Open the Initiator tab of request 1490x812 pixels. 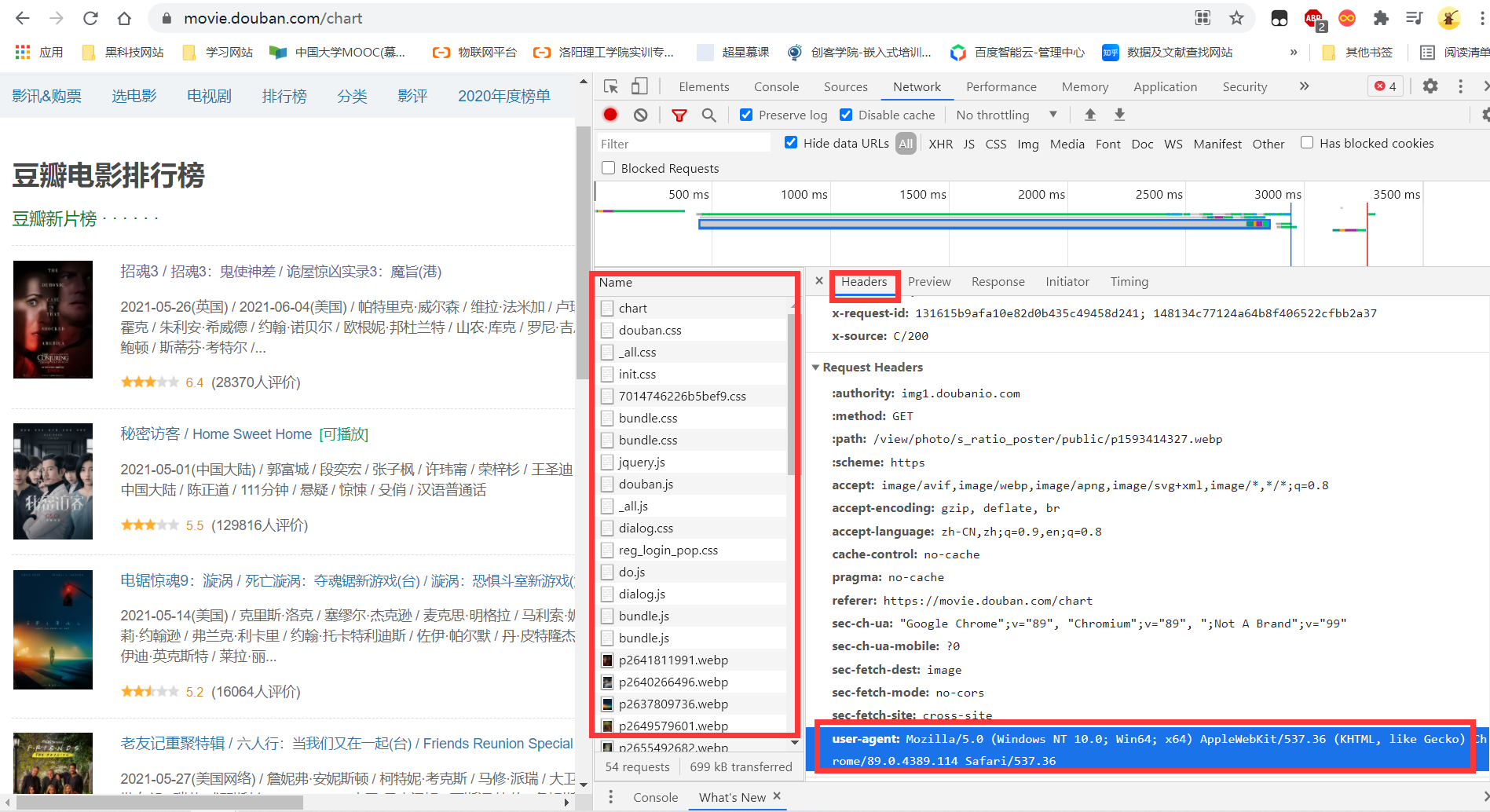(1067, 281)
